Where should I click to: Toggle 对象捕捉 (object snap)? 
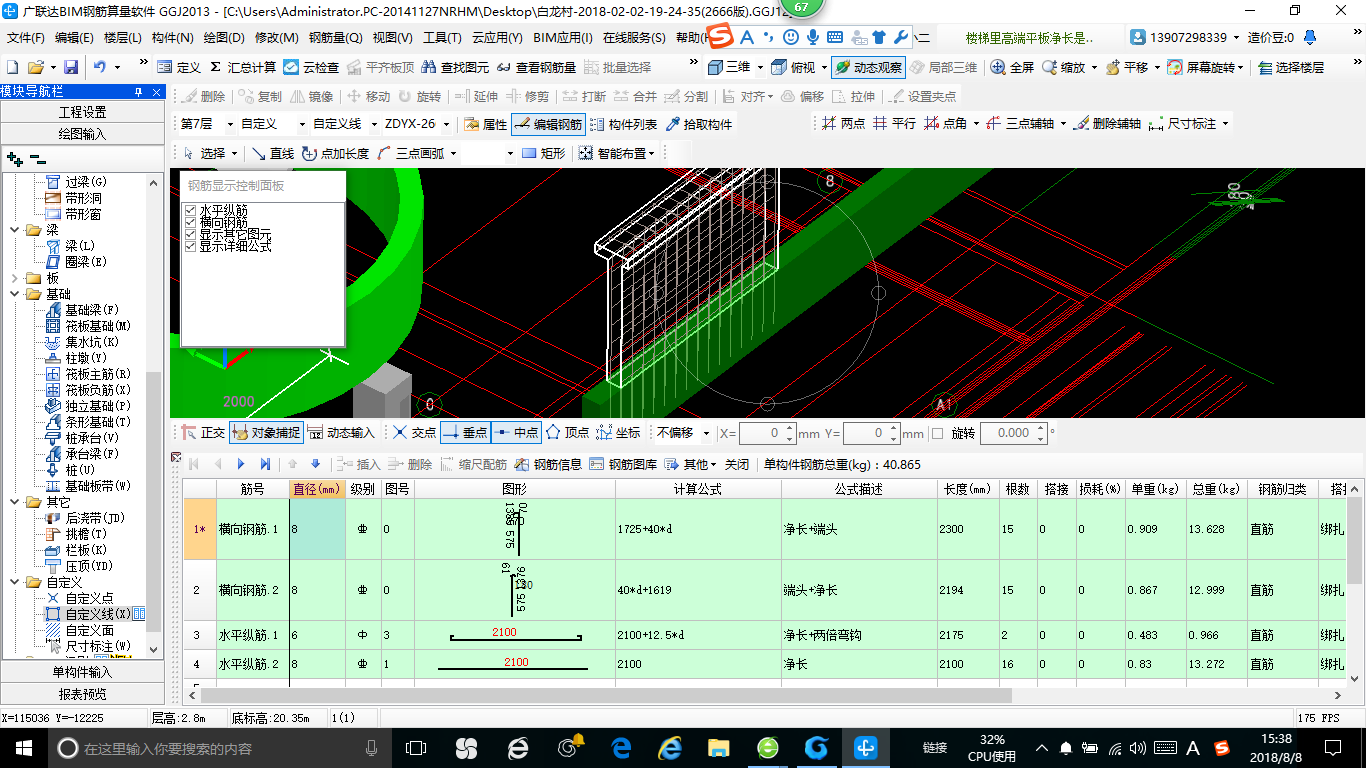tap(265, 433)
